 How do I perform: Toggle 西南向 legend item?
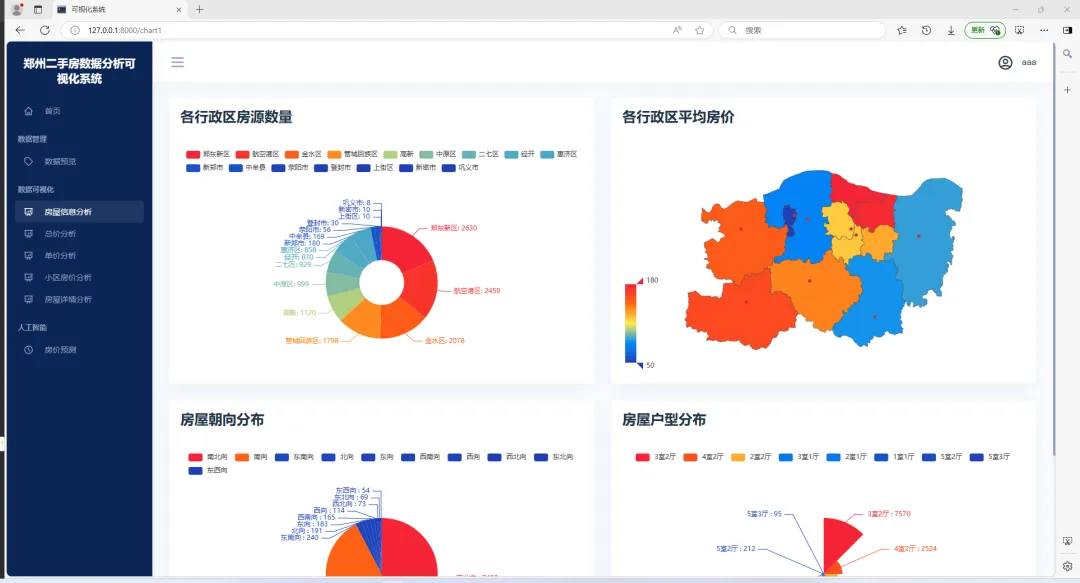coord(421,457)
